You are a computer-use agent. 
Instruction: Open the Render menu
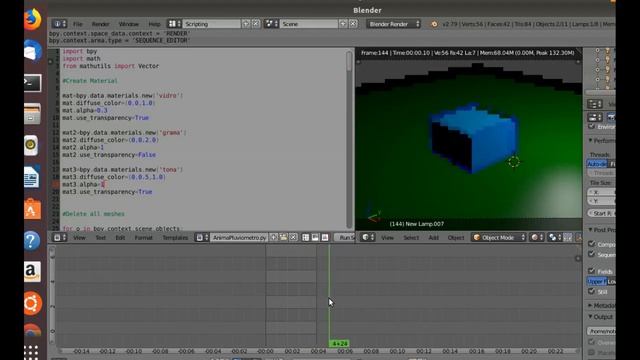pyautogui.click(x=100, y=24)
